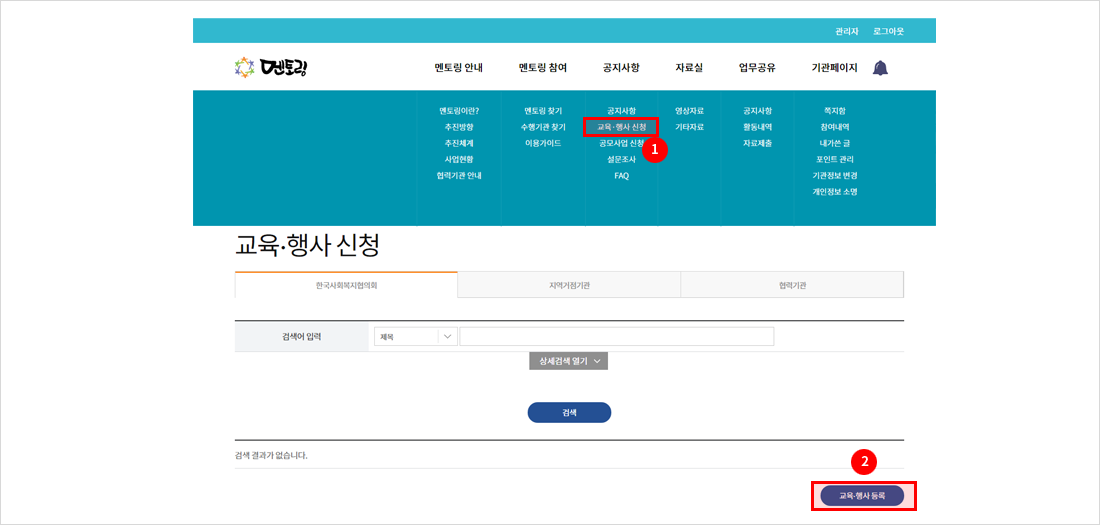Open the 제목 search field dropdown
Screen dimensions: 1100x525
(415, 337)
